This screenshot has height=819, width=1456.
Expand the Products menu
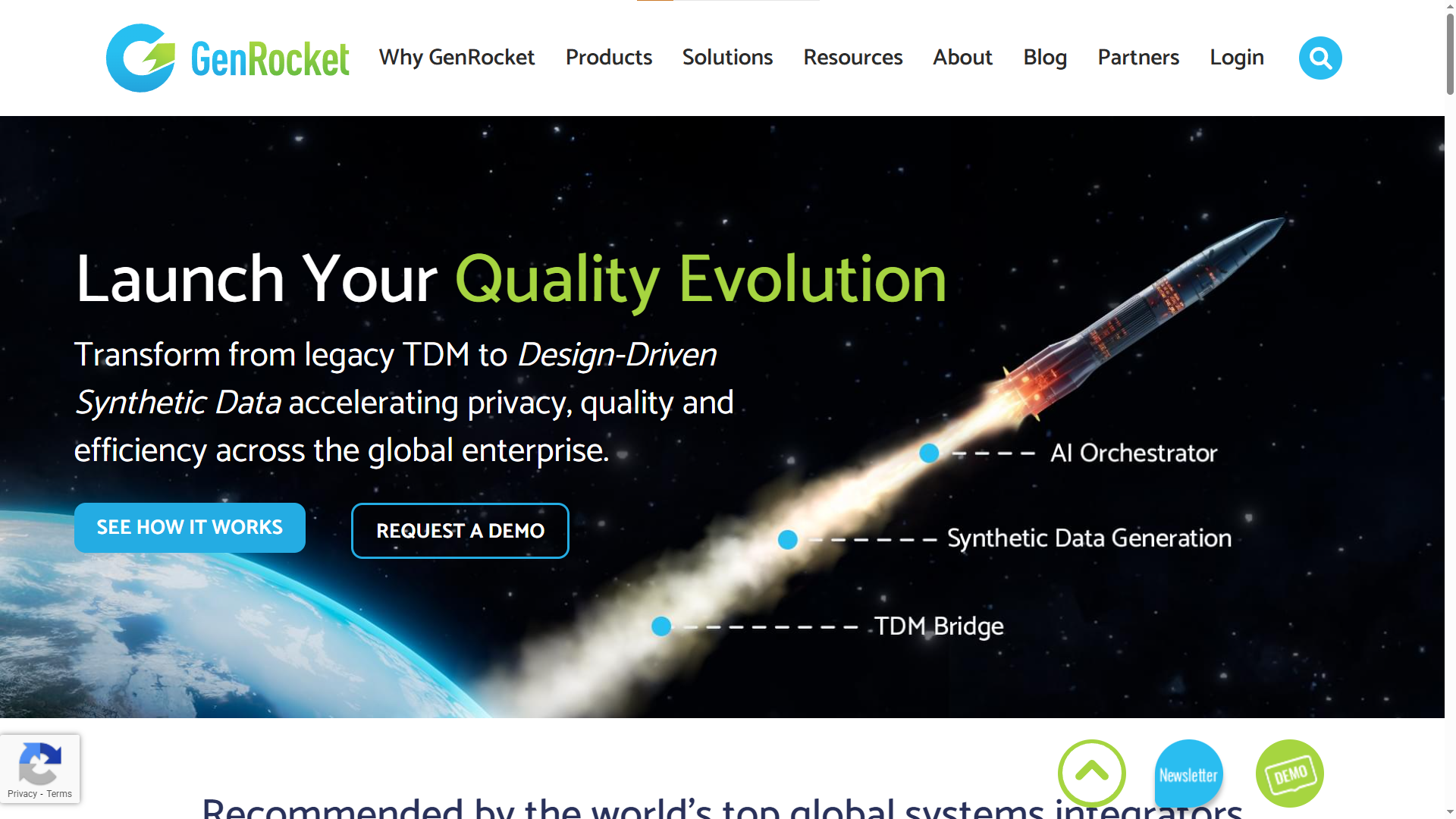click(609, 58)
